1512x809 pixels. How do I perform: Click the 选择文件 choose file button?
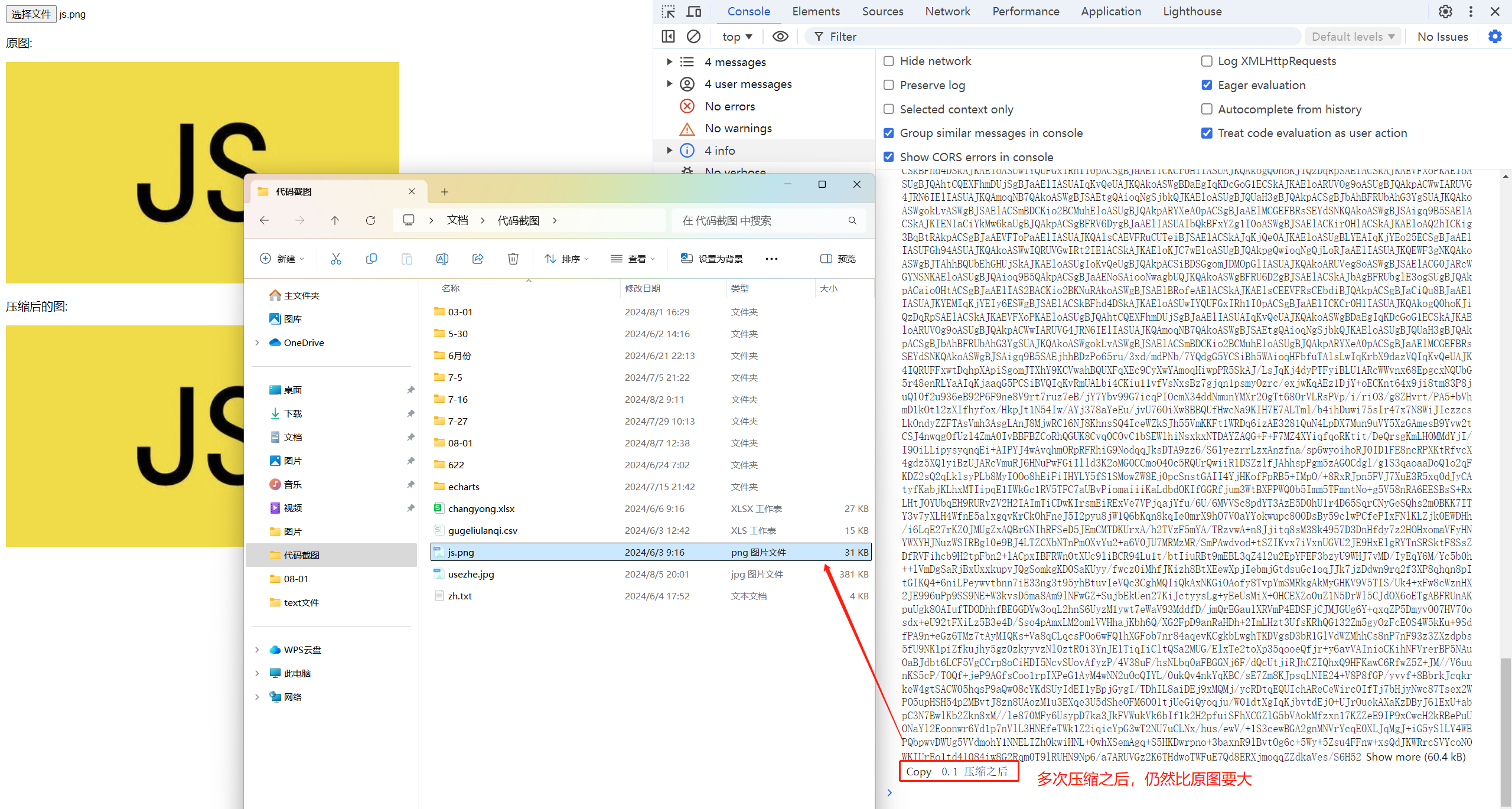point(31,14)
